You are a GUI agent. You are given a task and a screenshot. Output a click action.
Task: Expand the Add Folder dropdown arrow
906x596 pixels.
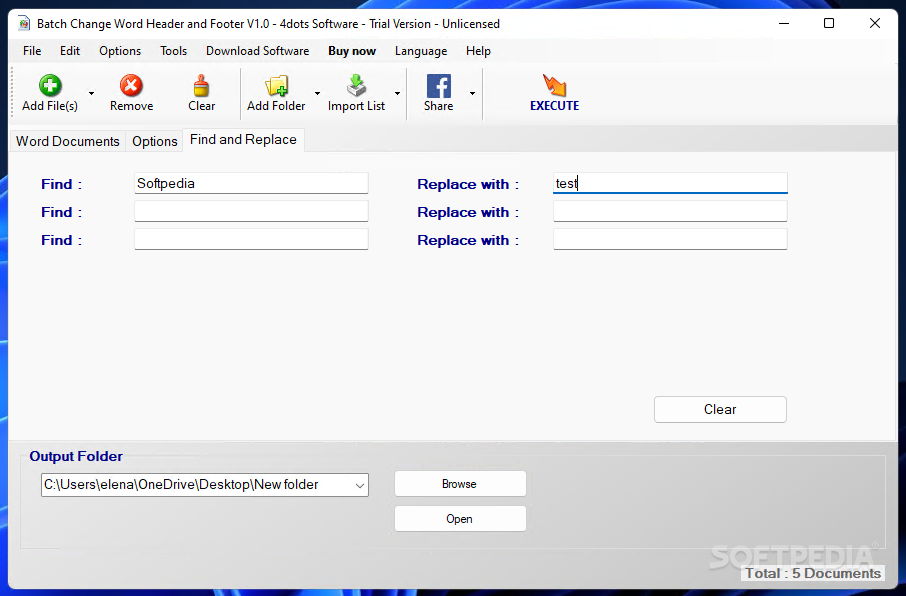317,94
